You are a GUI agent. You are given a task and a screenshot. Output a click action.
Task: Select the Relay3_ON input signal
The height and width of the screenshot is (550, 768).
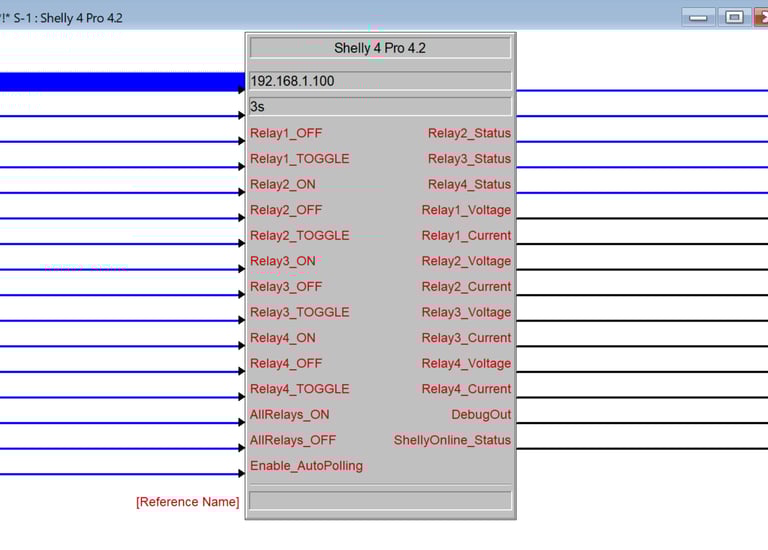click(x=283, y=261)
